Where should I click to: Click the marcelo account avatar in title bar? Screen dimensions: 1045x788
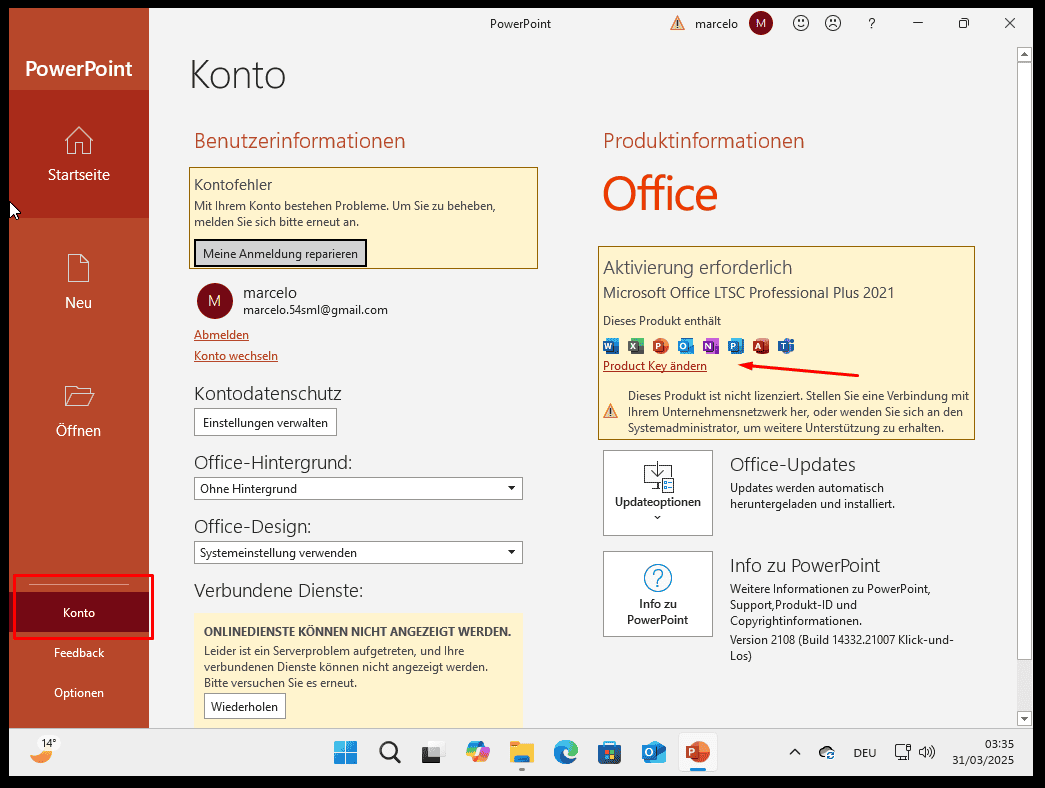tap(761, 23)
